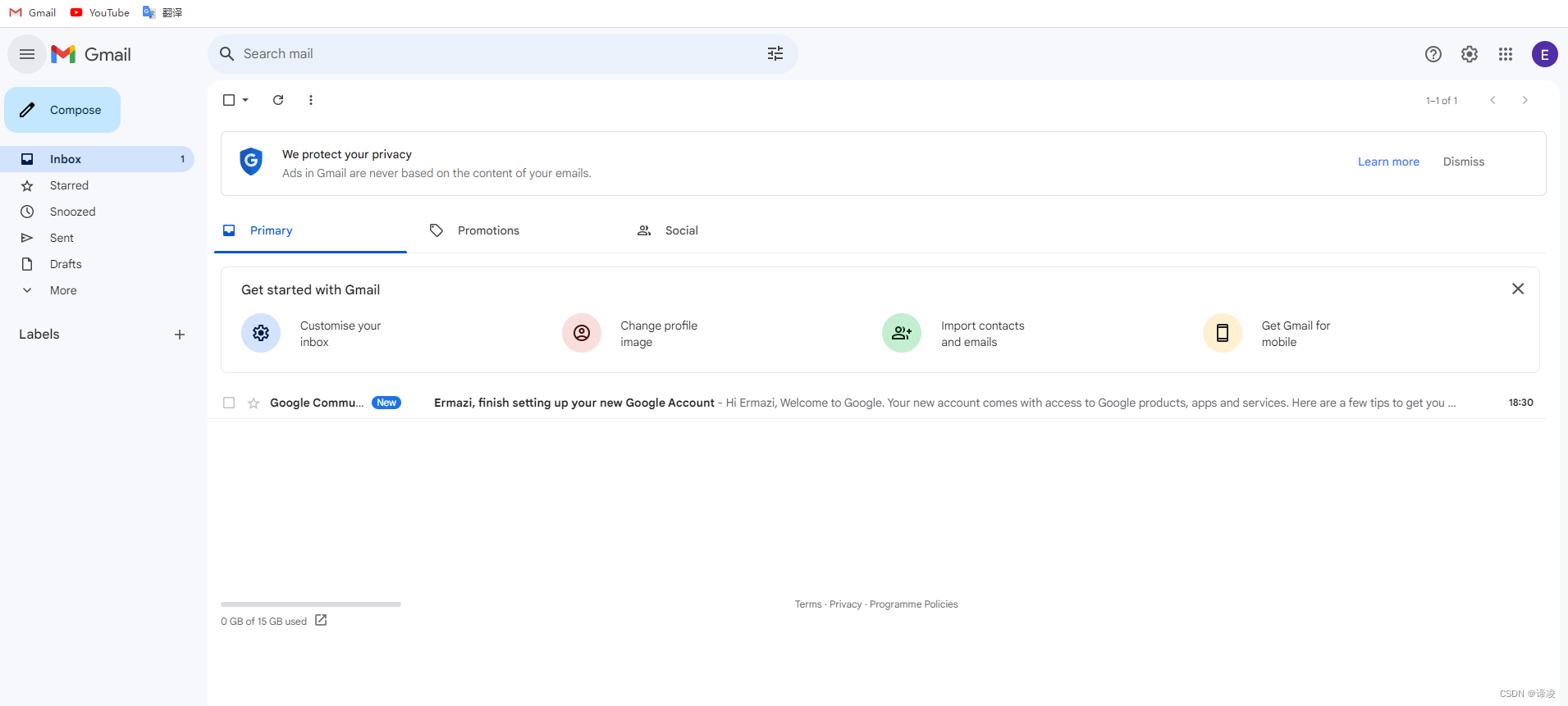The height and width of the screenshot is (706, 1568).
Task: Expand the More item in sidebar
Action: tap(62, 290)
